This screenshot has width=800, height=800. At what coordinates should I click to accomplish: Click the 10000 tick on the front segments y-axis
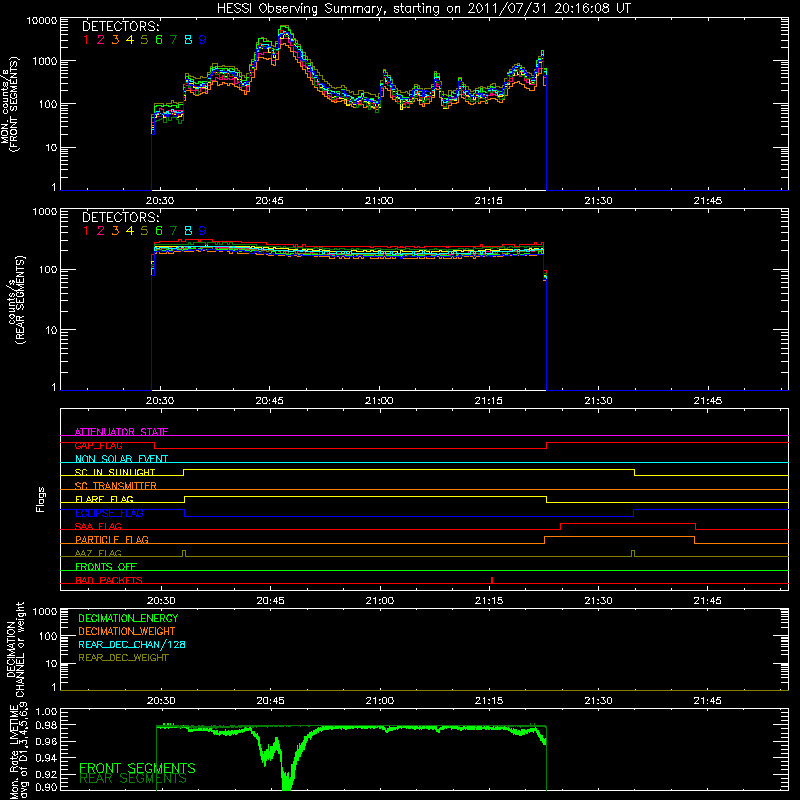(42, 20)
